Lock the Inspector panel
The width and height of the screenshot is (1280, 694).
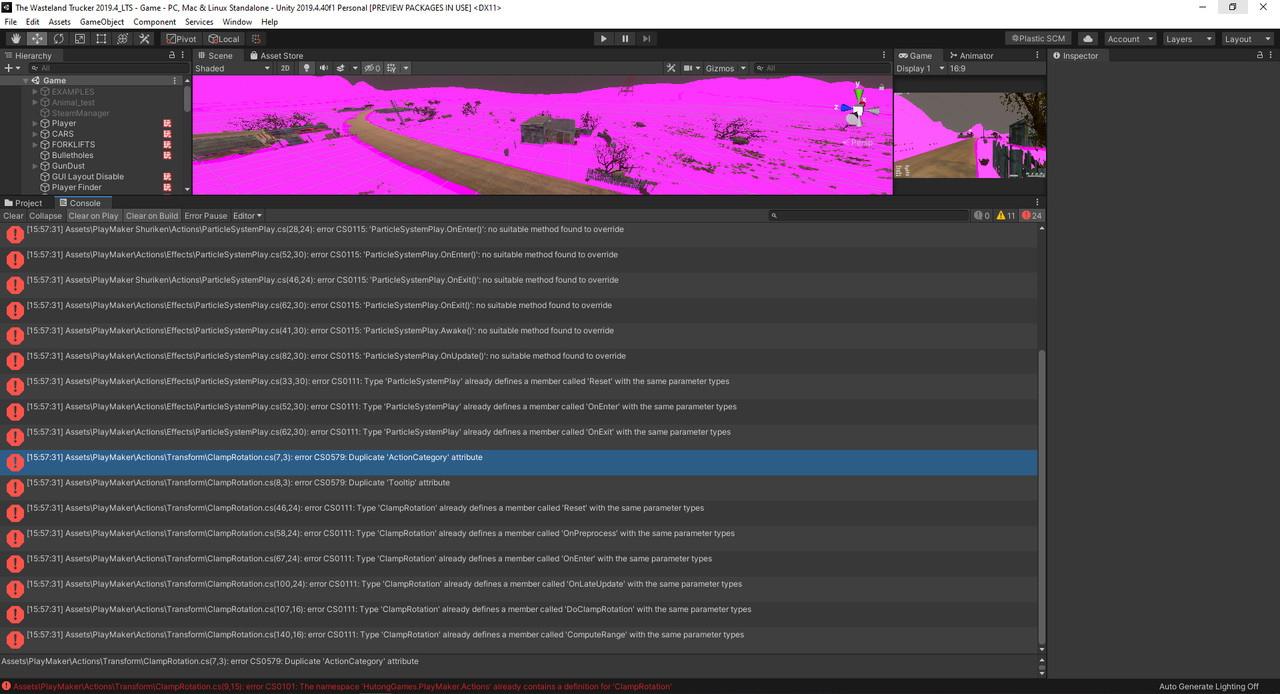[x=1259, y=56]
